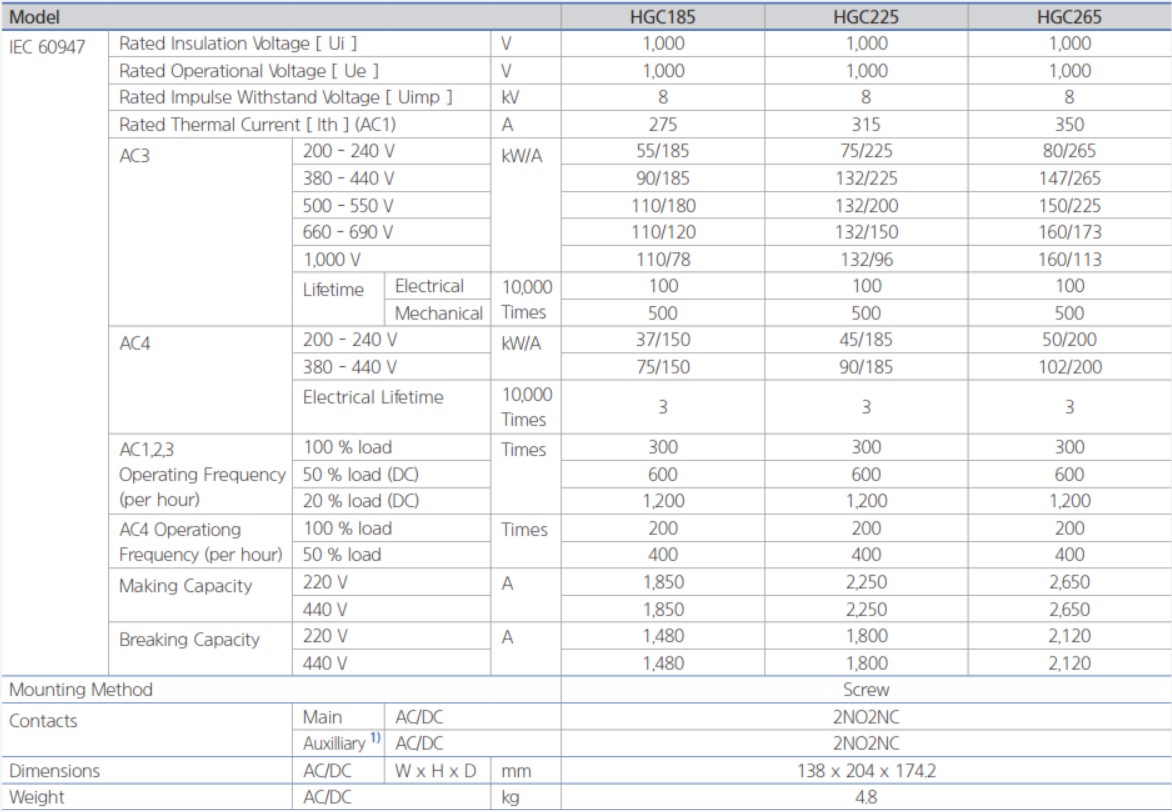Select the 20 % load (DC) row label
The width and height of the screenshot is (1172, 812).
[x=361, y=501]
